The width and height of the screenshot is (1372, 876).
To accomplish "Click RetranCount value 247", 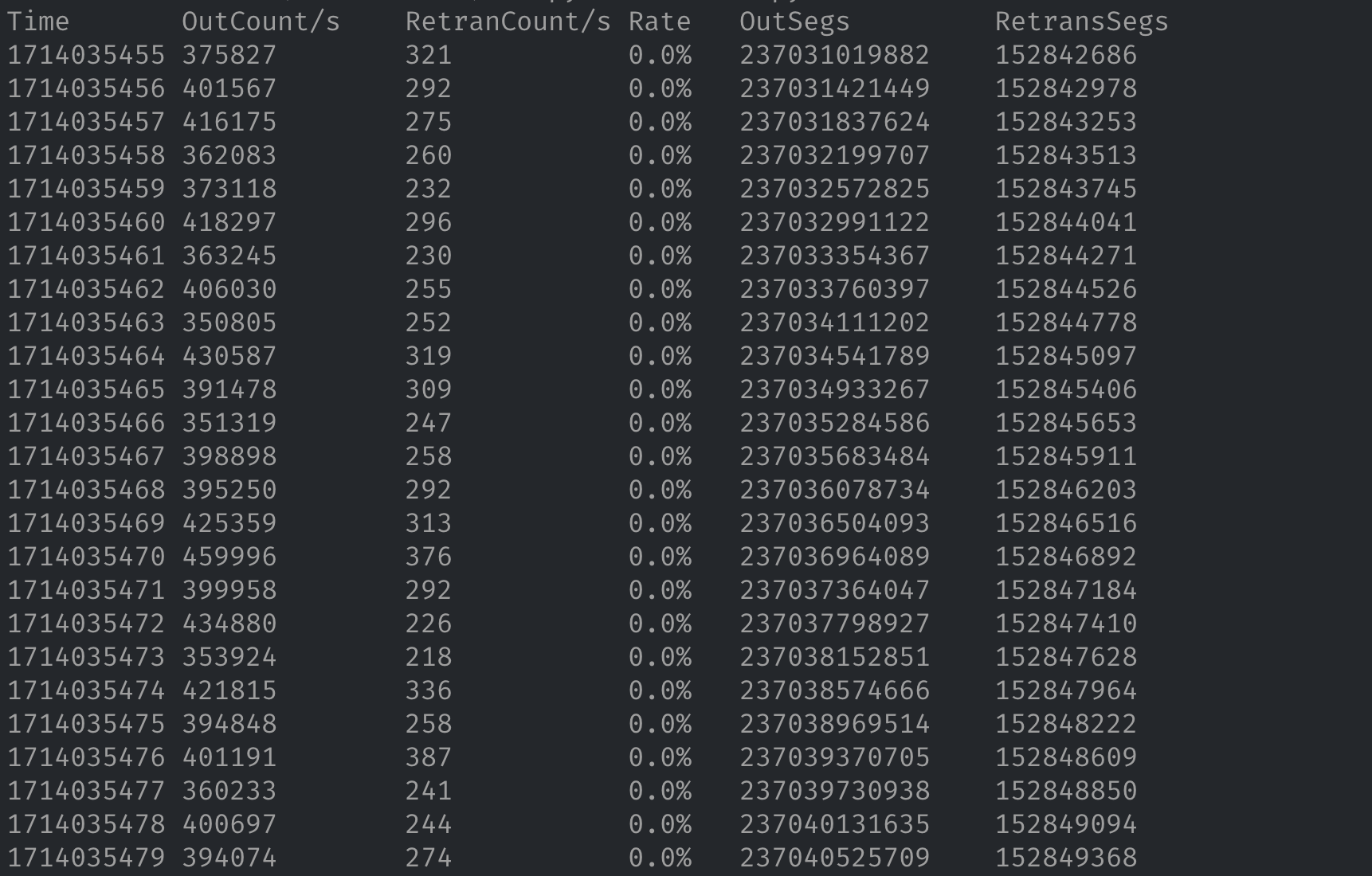I will pyautogui.click(x=429, y=423).
